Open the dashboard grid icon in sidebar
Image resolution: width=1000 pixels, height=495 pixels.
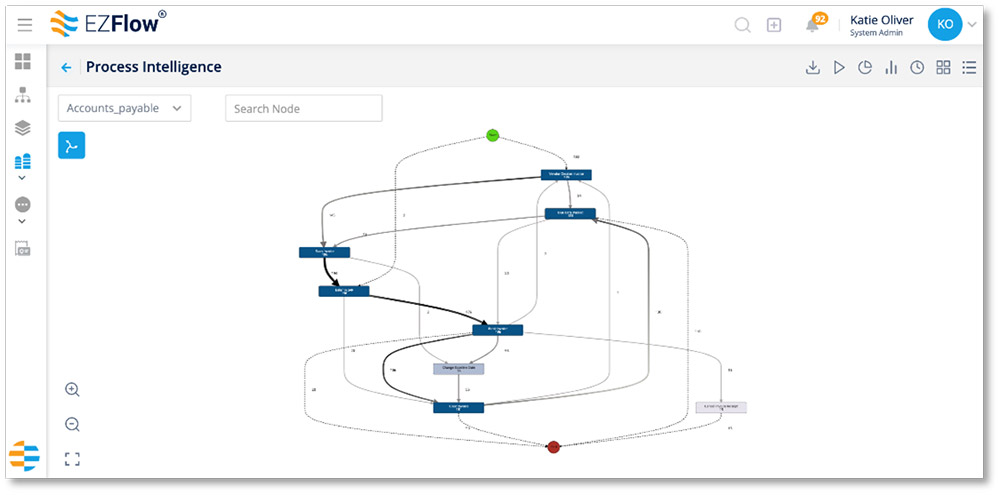(23, 62)
